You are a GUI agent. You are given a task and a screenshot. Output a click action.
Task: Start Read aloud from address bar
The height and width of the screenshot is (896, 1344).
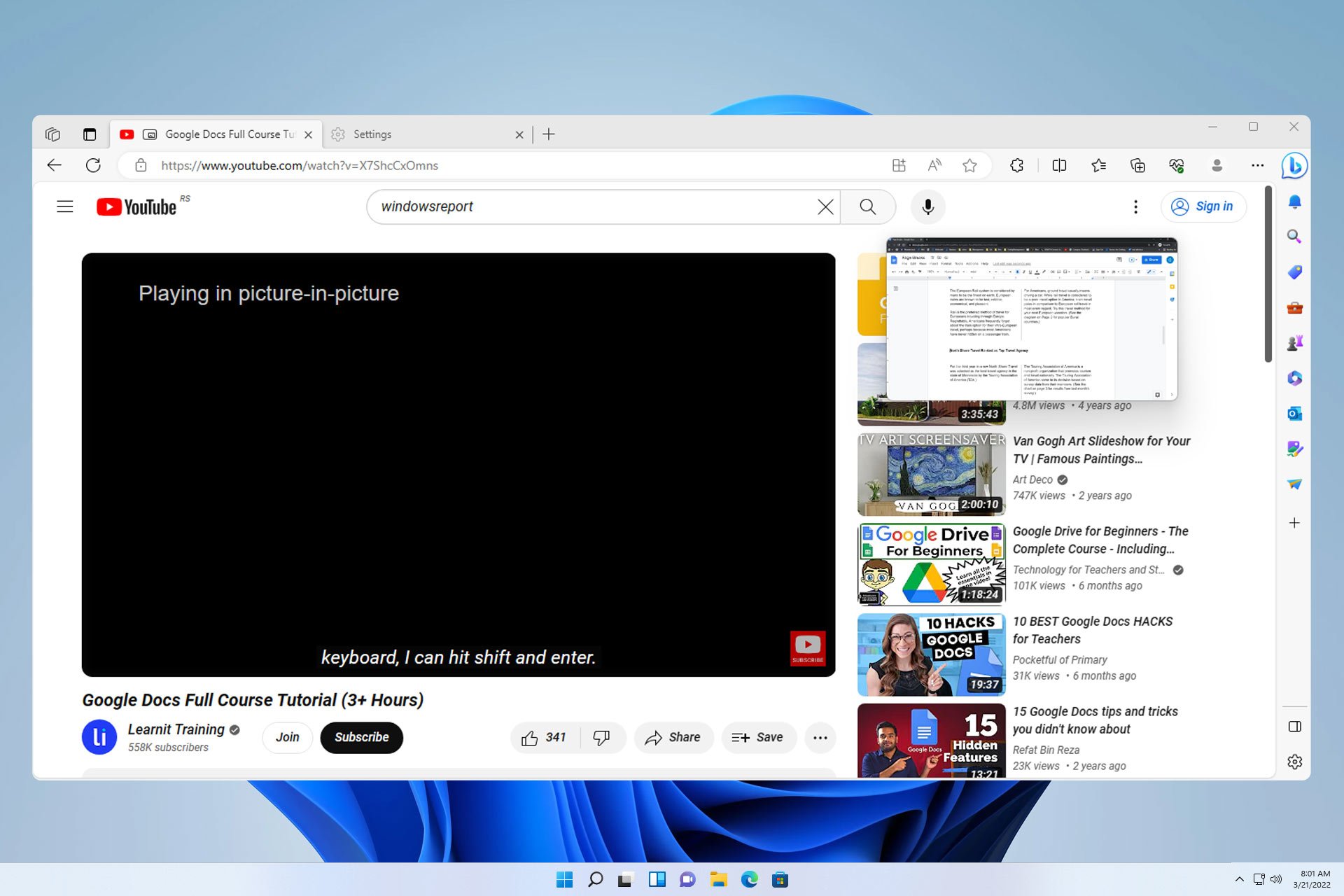(934, 166)
